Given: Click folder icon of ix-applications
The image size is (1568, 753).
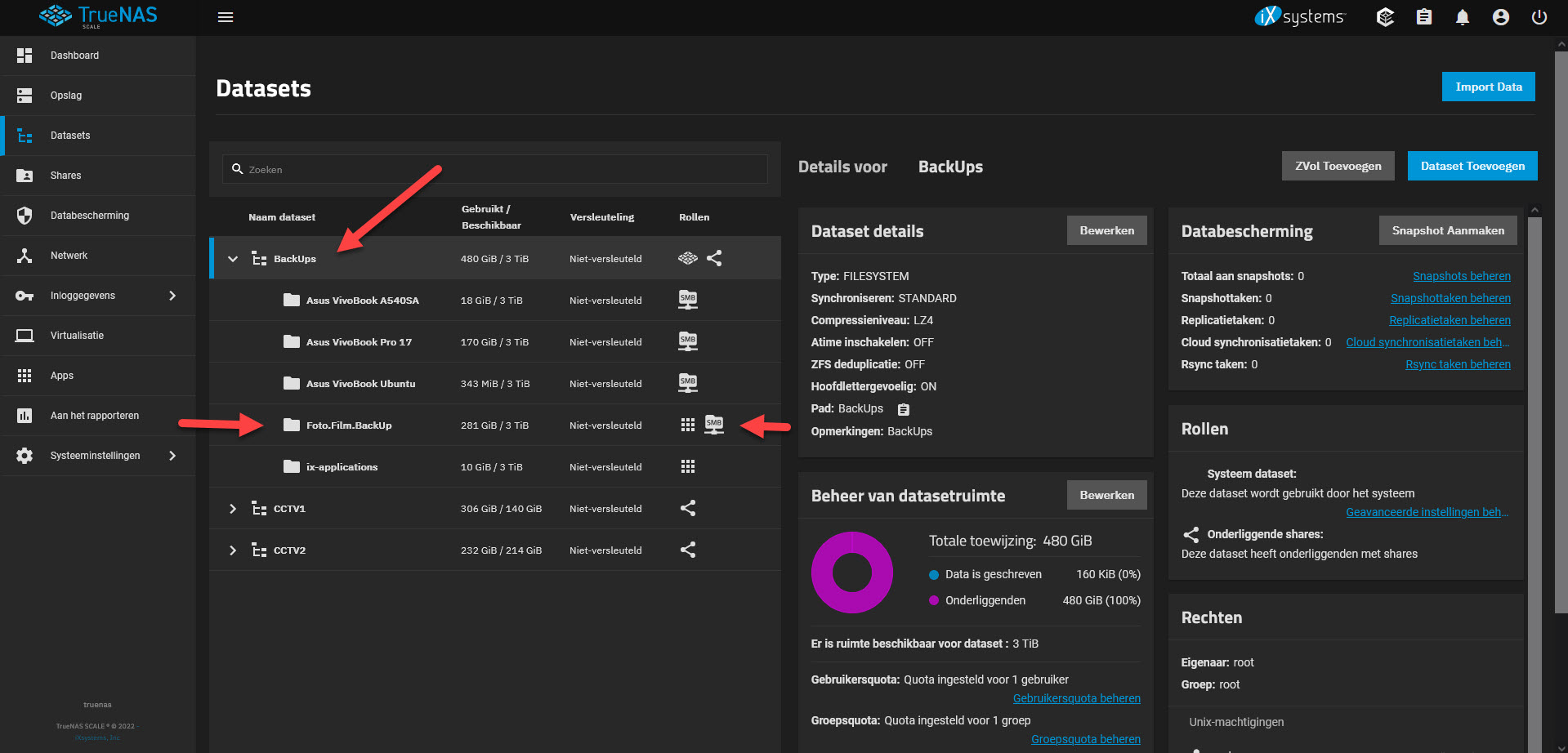Looking at the screenshot, I should coord(292,466).
